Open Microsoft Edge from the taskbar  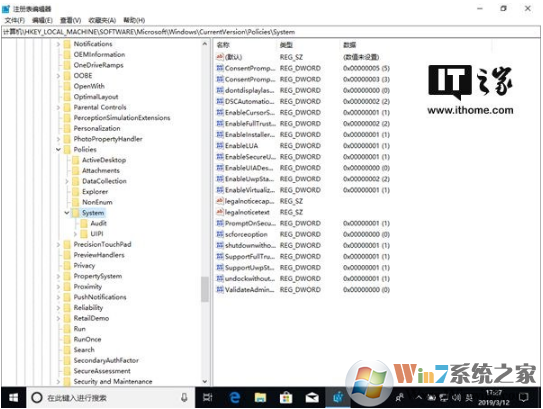click(235, 398)
